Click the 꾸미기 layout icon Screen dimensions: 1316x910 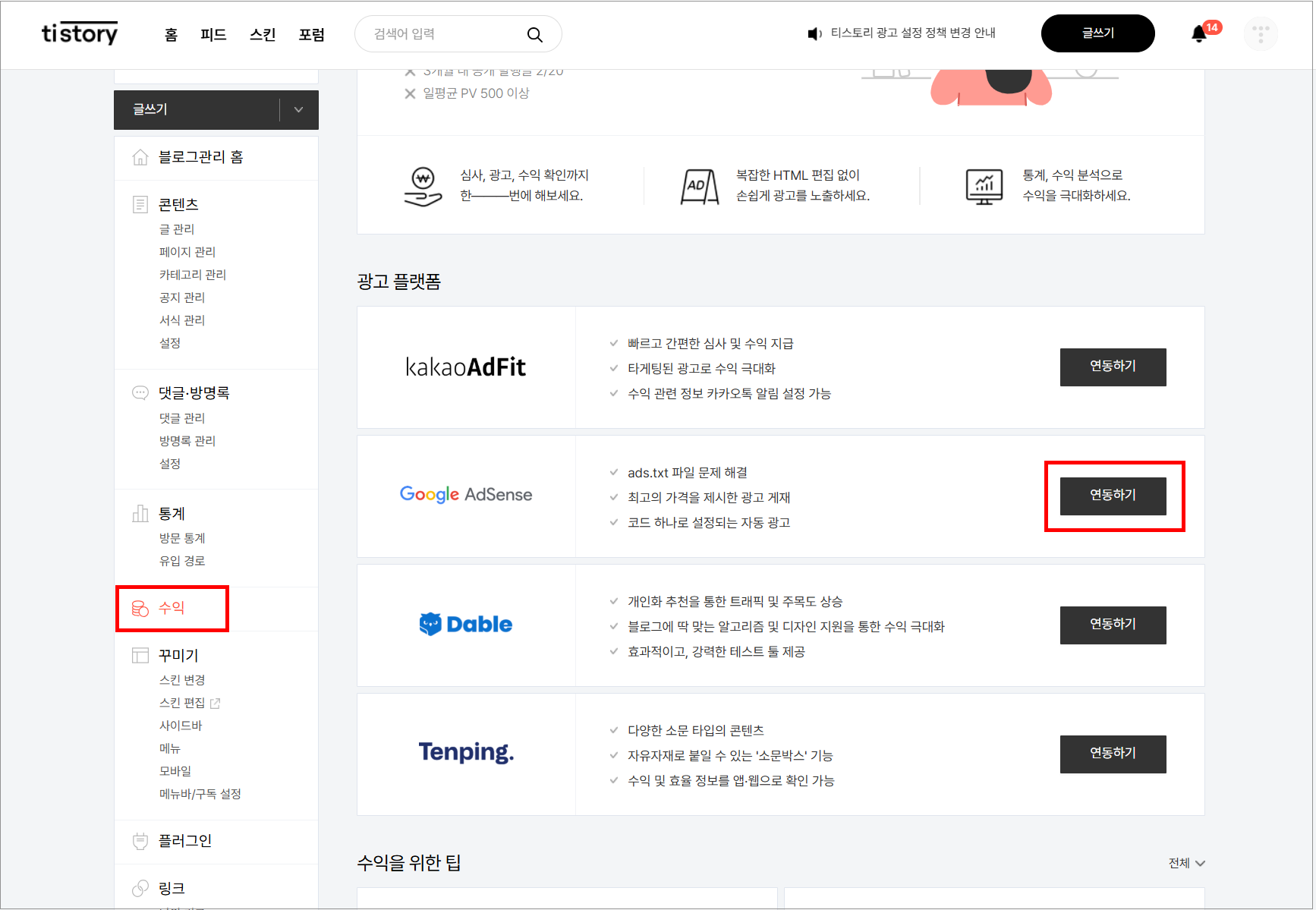140,655
